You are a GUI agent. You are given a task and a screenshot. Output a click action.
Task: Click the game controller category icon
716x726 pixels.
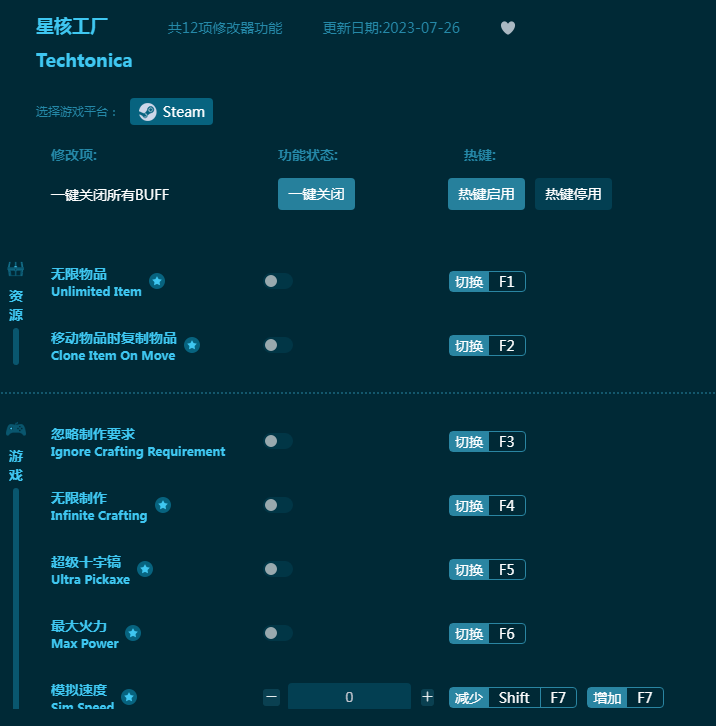click(x=16, y=429)
